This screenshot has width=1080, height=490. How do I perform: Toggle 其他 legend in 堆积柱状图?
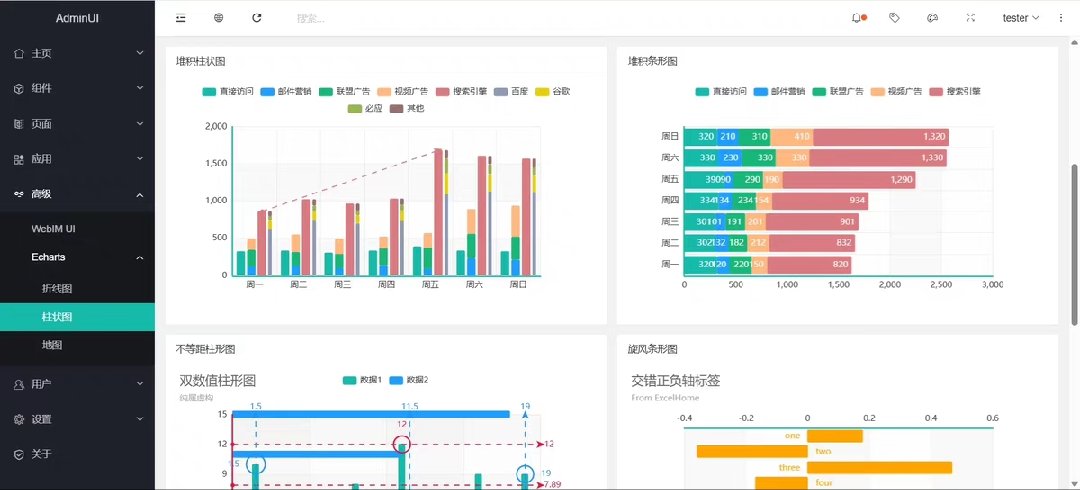tap(407, 108)
